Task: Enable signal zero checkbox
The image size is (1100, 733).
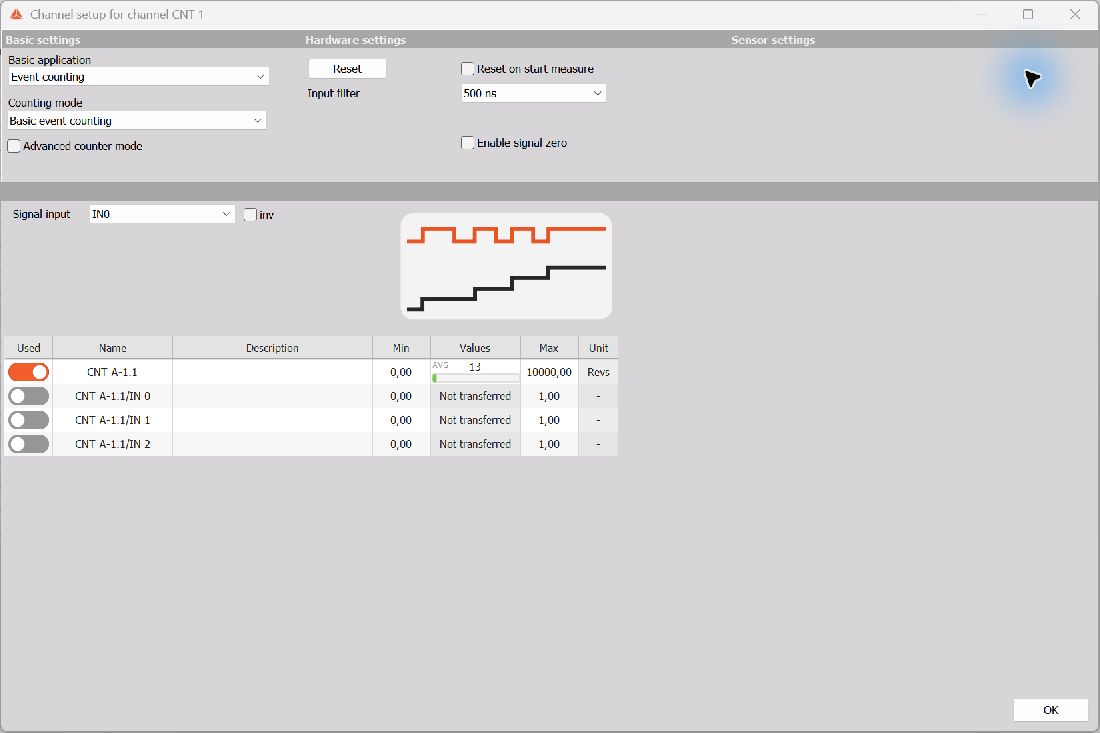Action: [468, 142]
